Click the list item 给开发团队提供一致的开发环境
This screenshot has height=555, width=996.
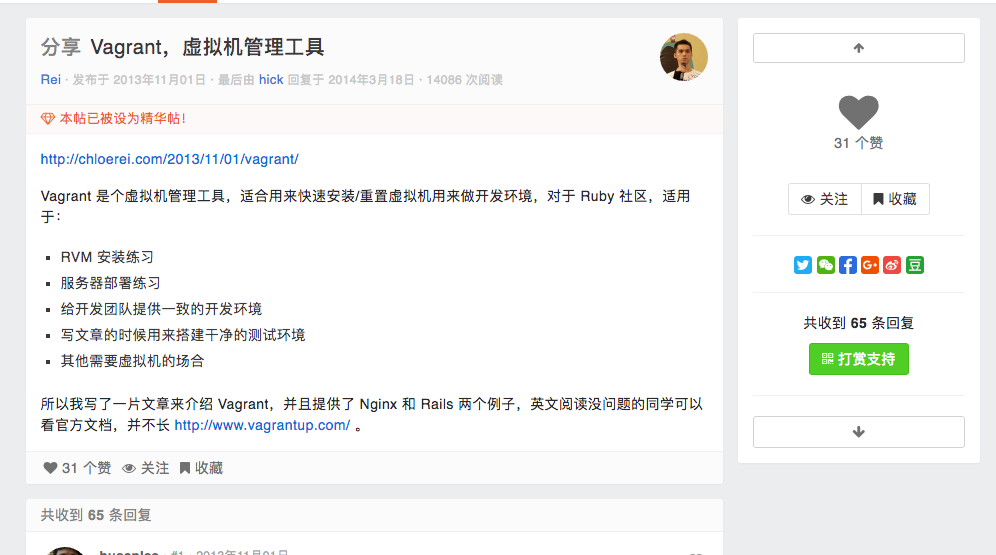pyautogui.click(x=161, y=309)
